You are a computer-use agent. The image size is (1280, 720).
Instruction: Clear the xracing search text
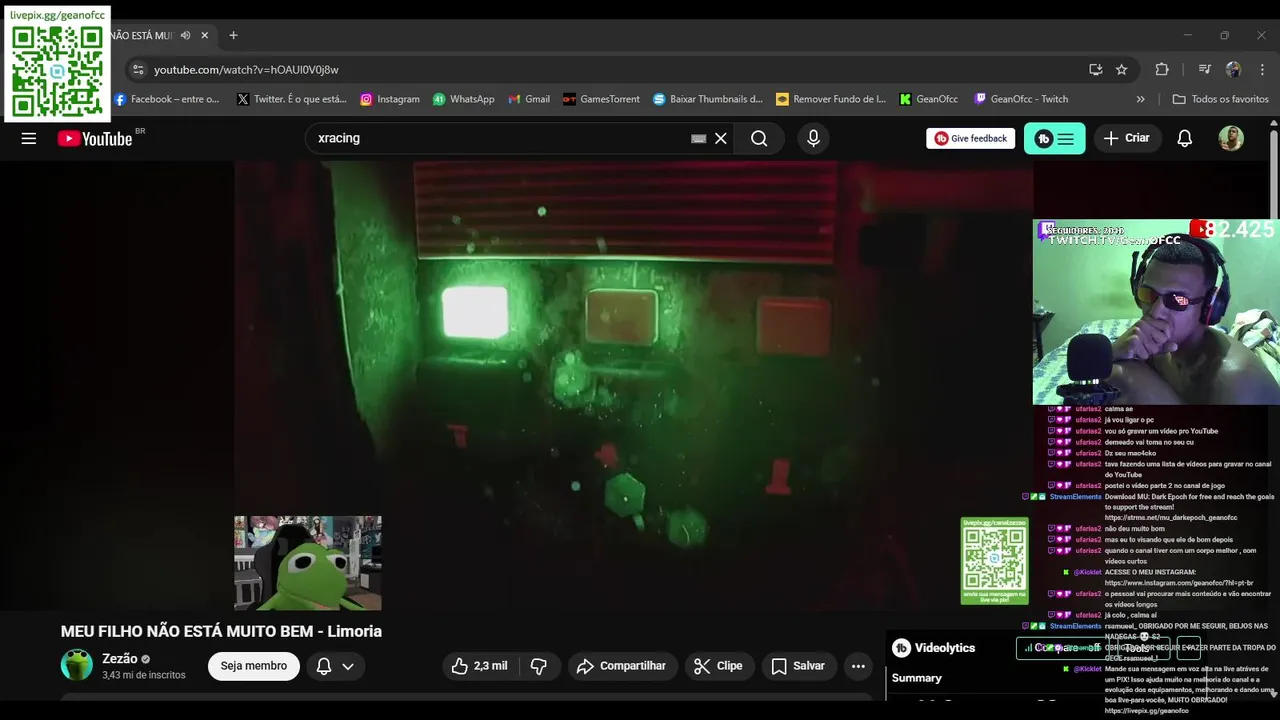click(x=720, y=139)
